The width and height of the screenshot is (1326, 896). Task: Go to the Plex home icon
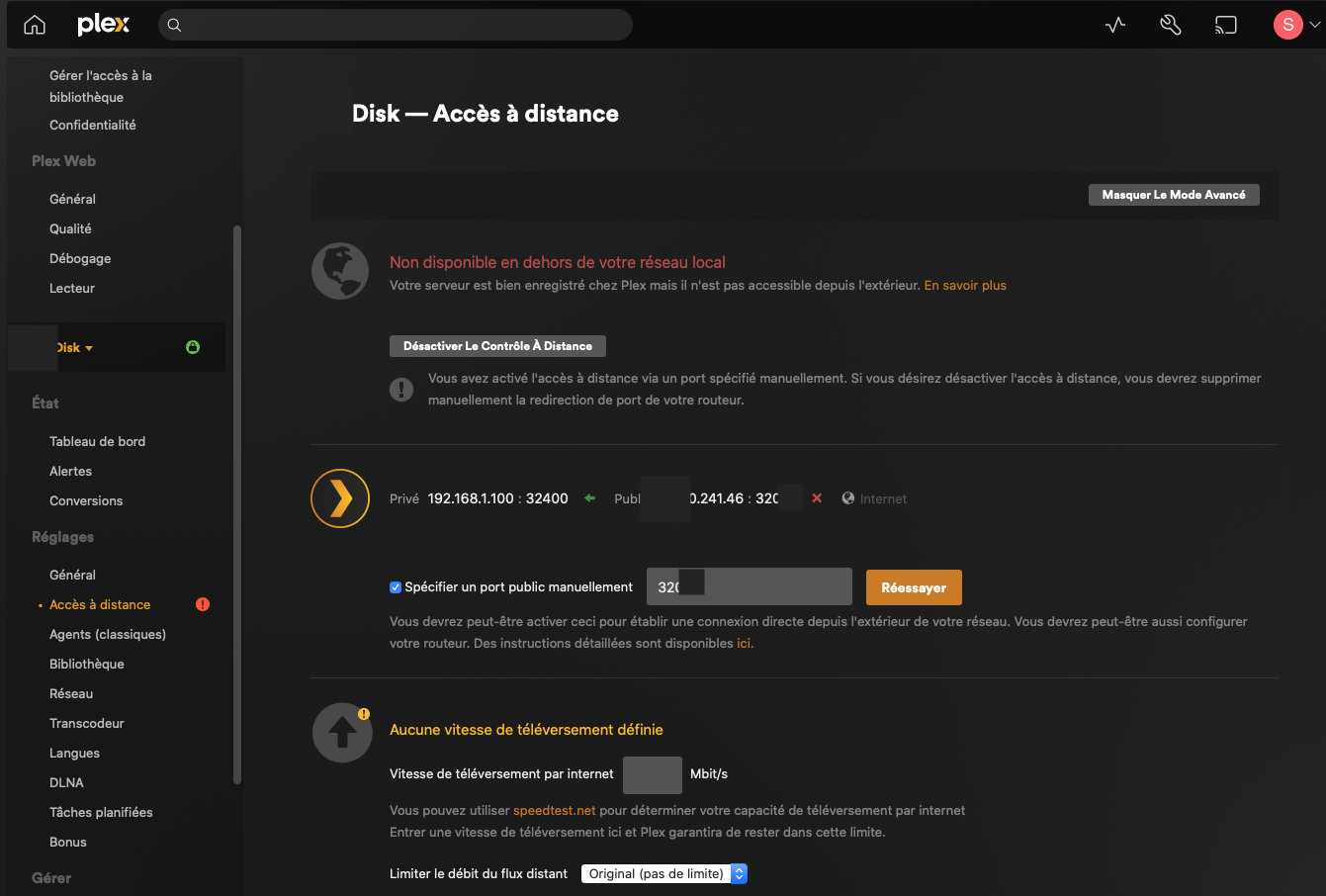[35, 25]
